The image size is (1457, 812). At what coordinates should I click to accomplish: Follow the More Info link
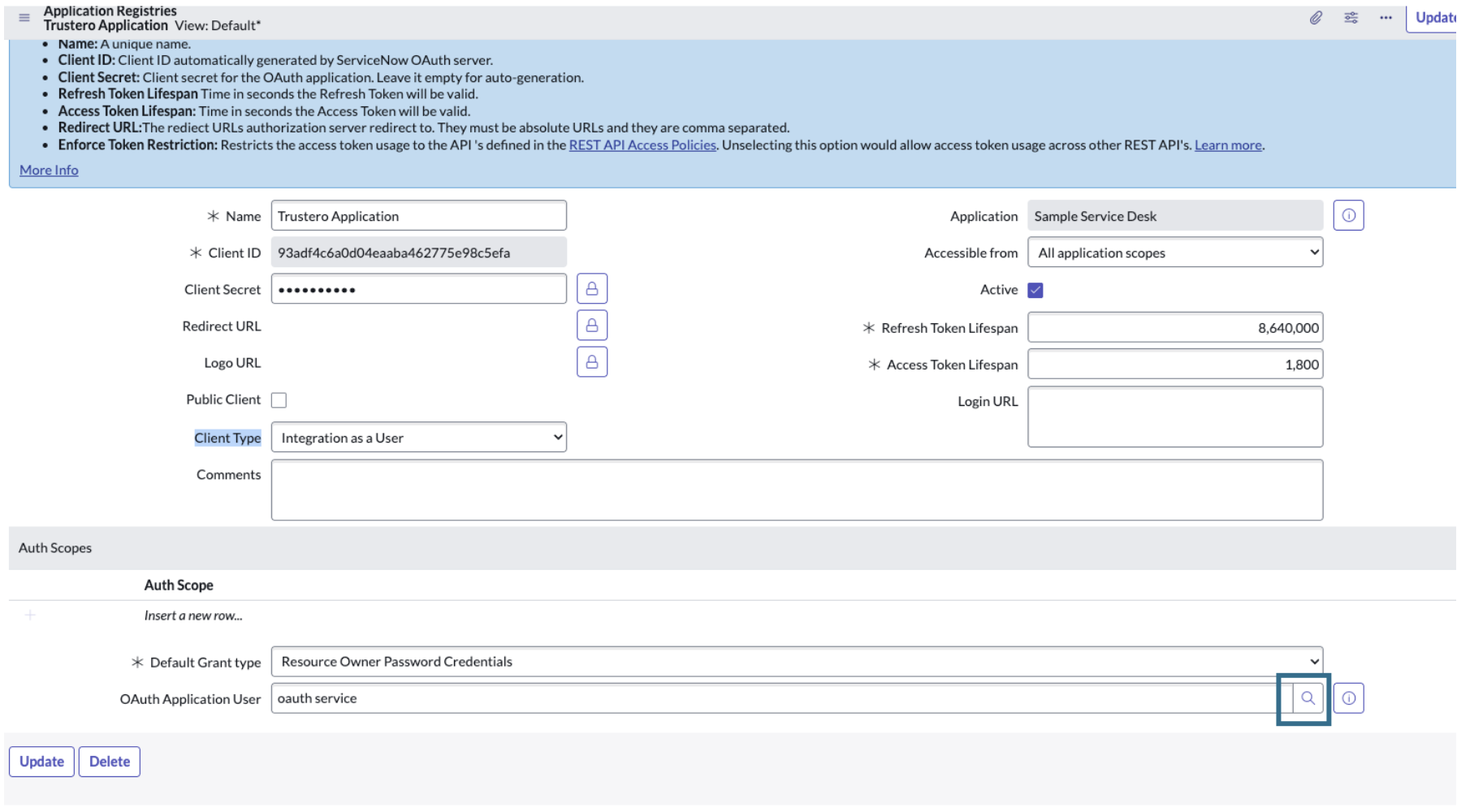point(49,171)
